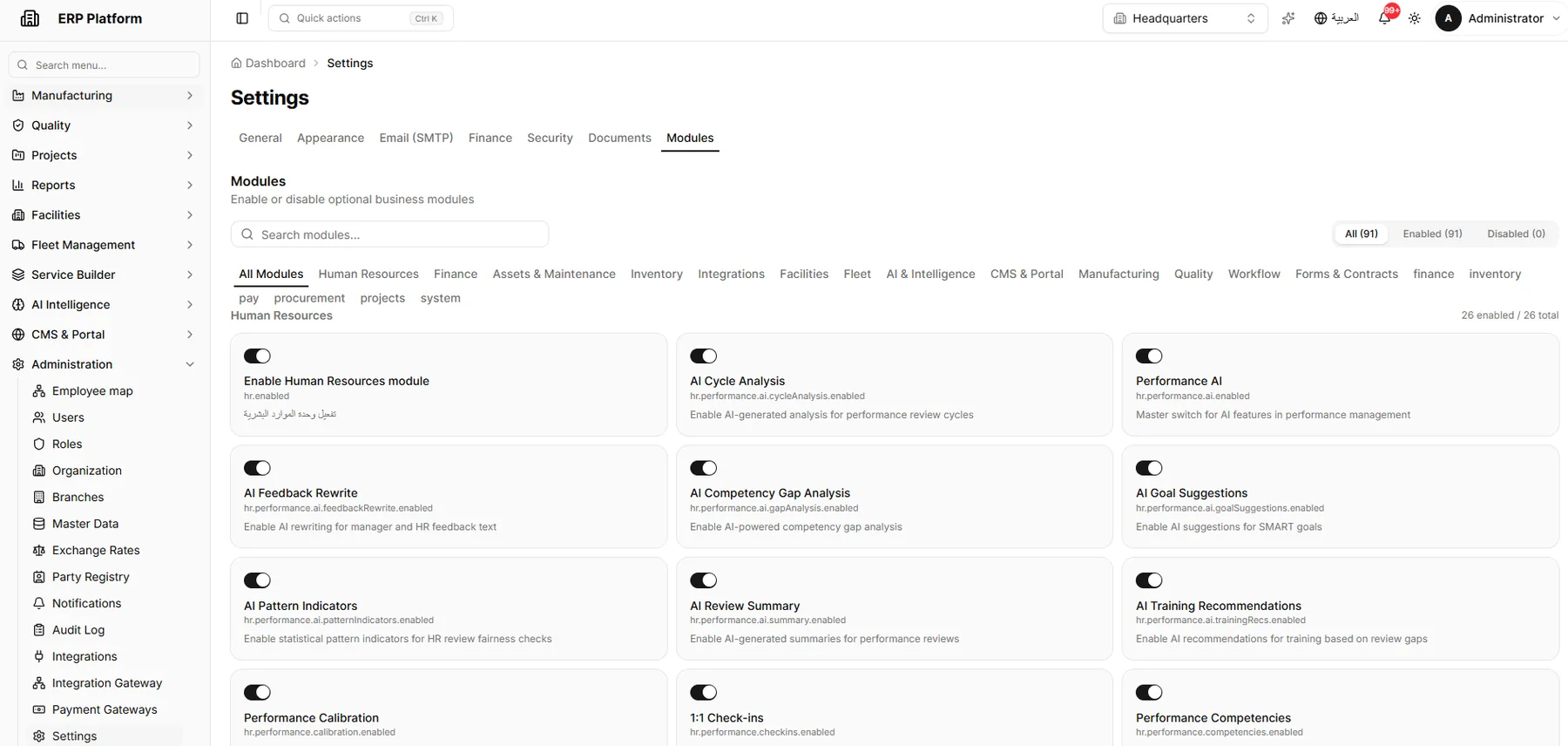Expand the Manufacturing menu chevron
Viewport: 1568px width, 746px height.
[190, 96]
